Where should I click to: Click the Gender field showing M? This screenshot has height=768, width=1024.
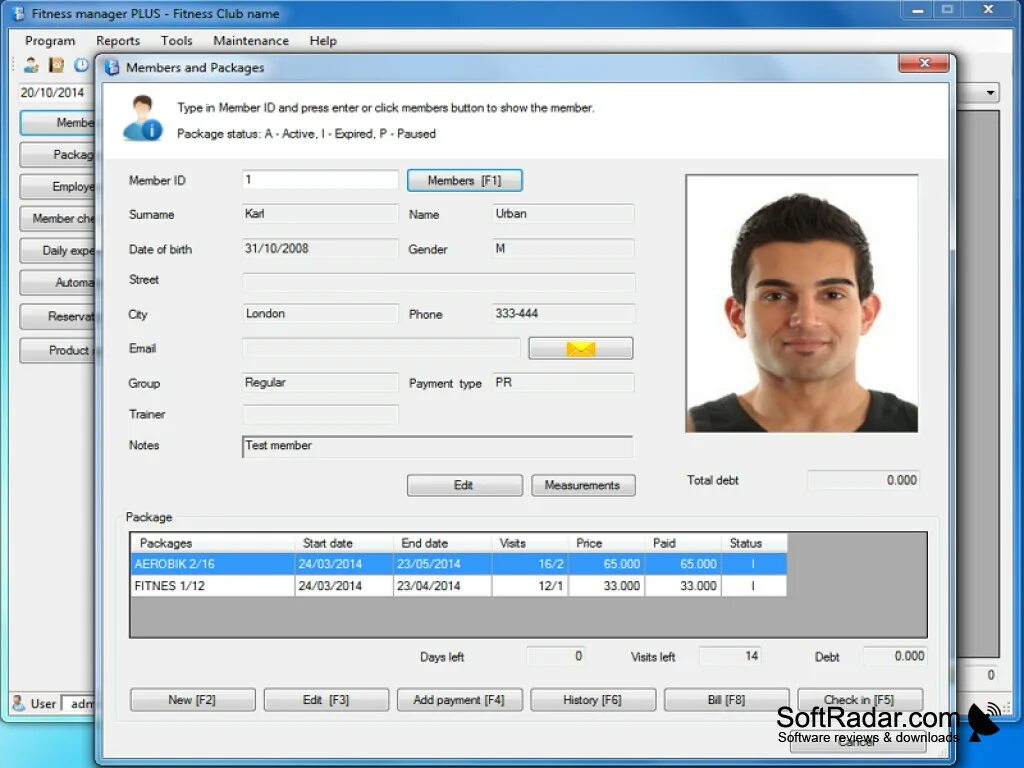coord(563,248)
